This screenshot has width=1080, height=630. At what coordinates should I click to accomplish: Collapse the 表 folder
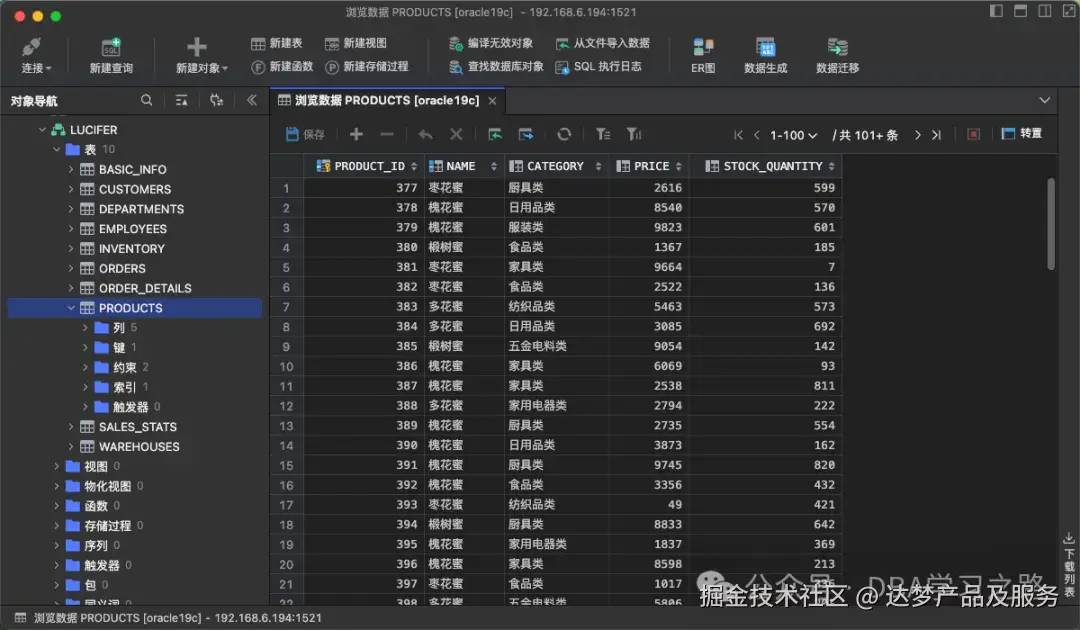pyautogui.click(x=56, y=149)
